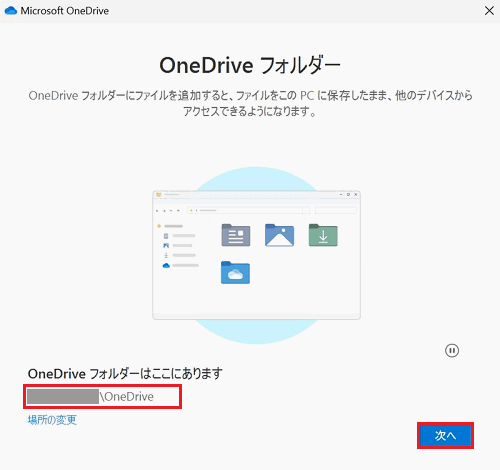The width and height of the screenshot is (500, 470).
Task: Click the description text about アクセスできるようになります
Action: [250, 103]
